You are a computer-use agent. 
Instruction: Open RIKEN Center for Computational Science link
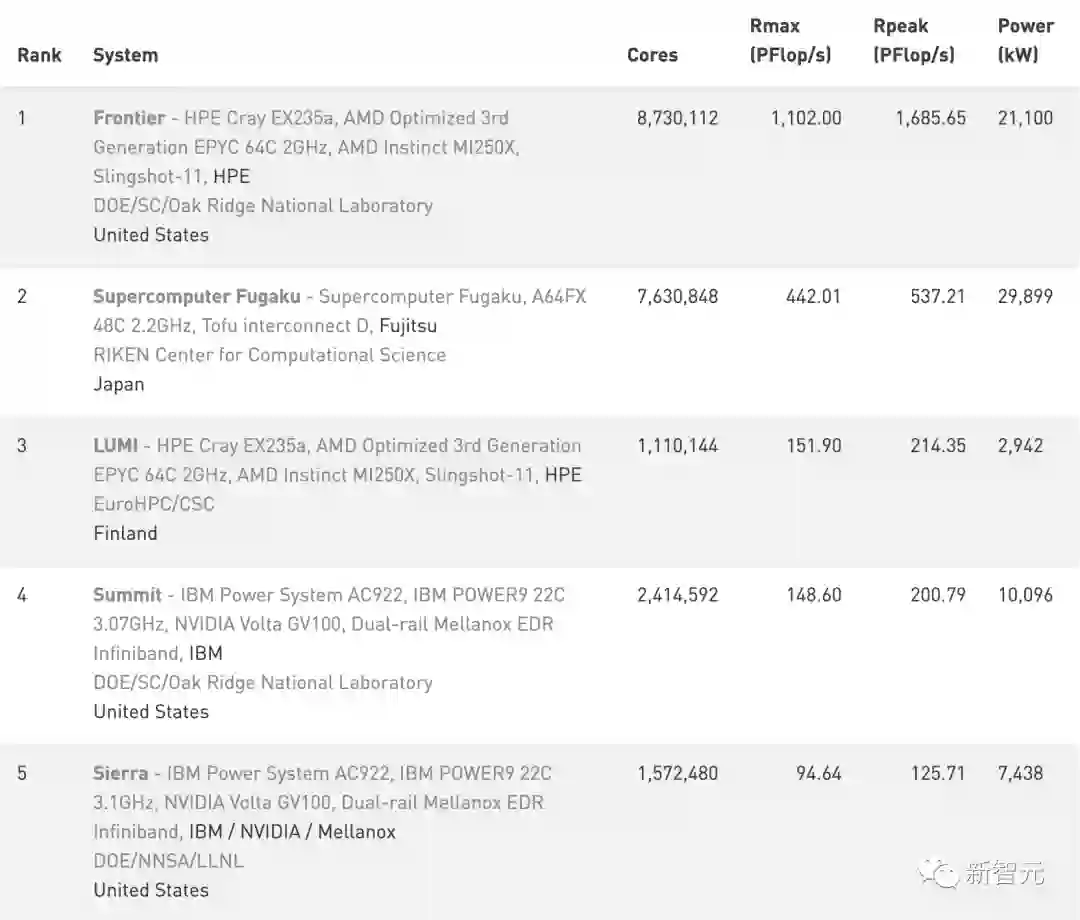269,355
